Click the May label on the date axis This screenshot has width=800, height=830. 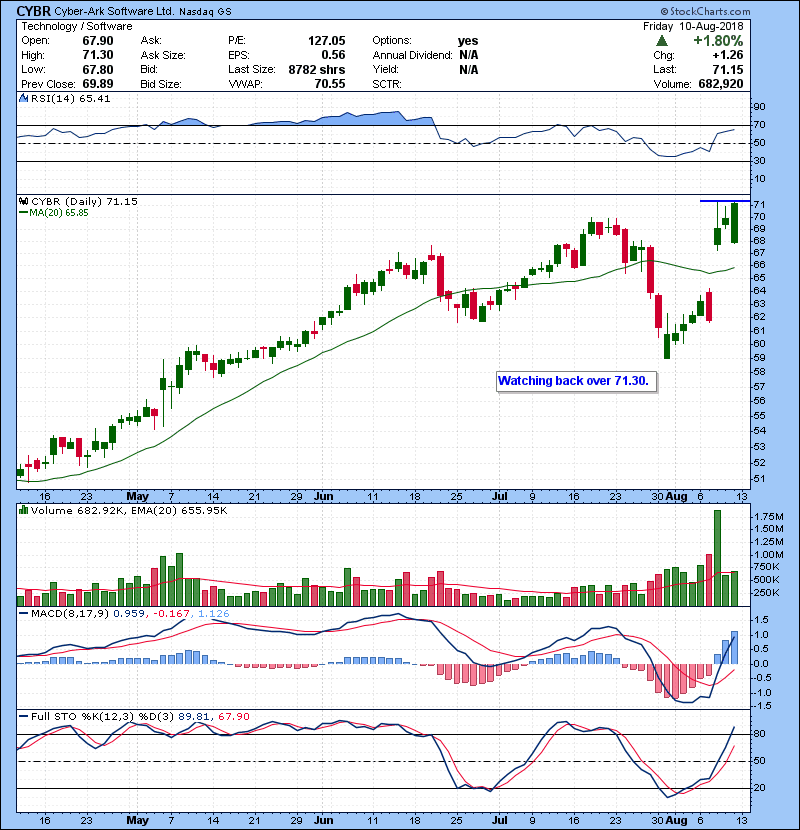point(137,495)
